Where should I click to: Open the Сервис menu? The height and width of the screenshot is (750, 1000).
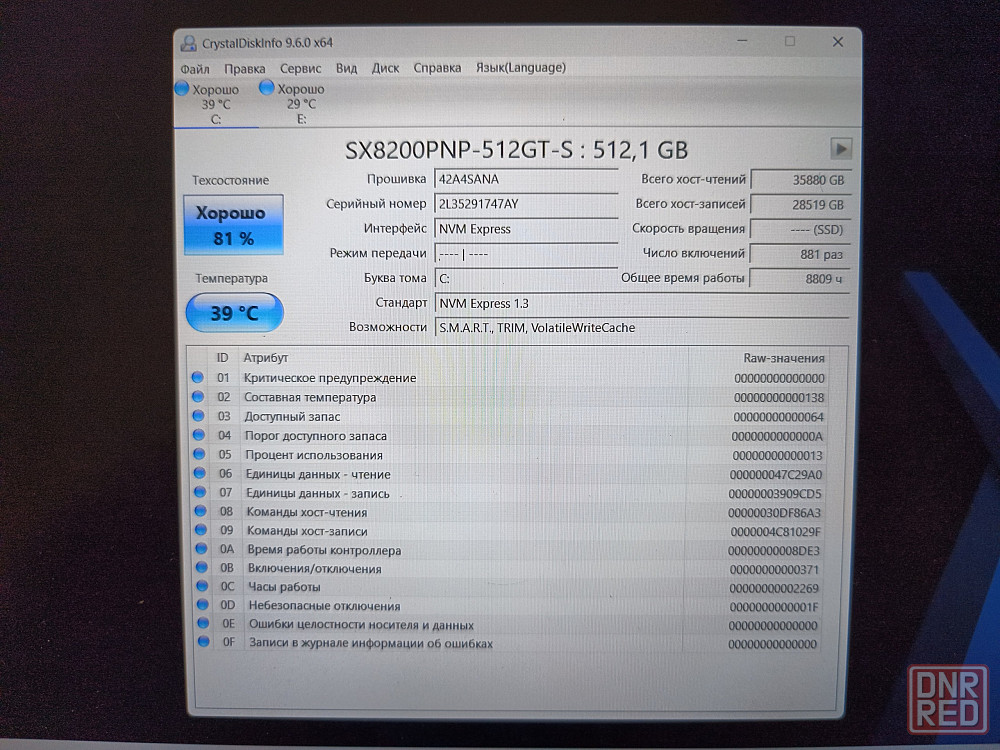coord(300,68)
